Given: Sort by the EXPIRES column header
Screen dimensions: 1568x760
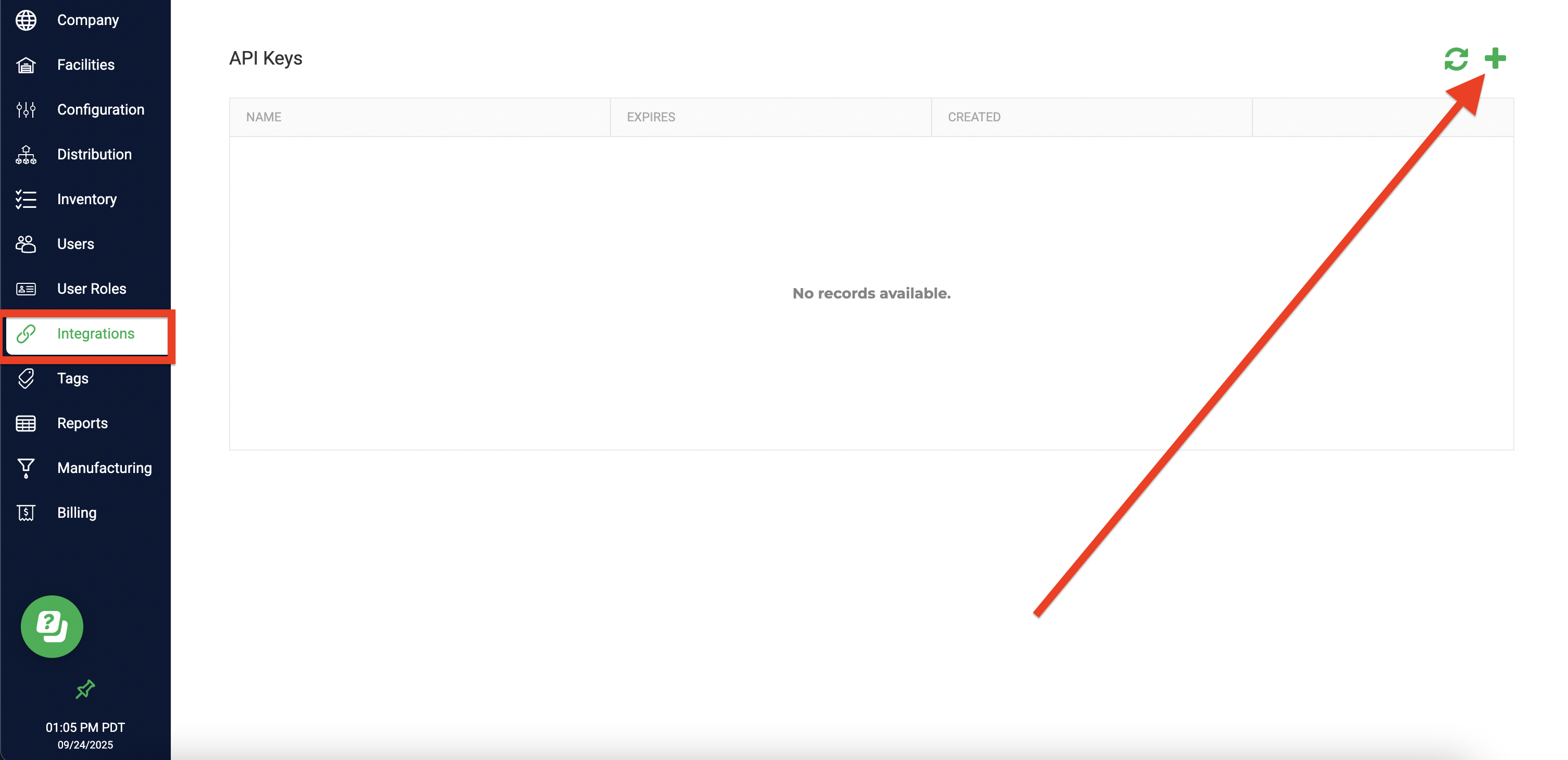Looking at the screenshot, I should pyautogui.click(x=651, y=117).
